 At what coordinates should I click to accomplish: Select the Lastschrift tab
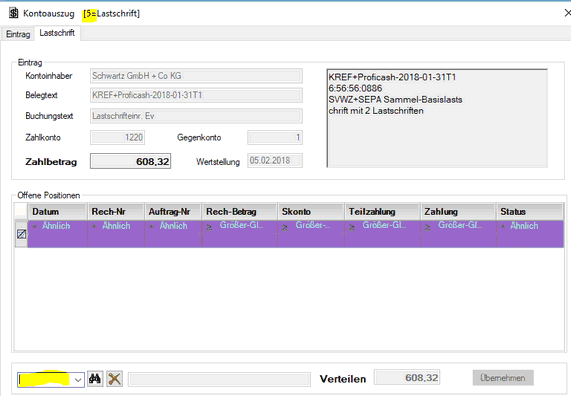click(57, 33)
